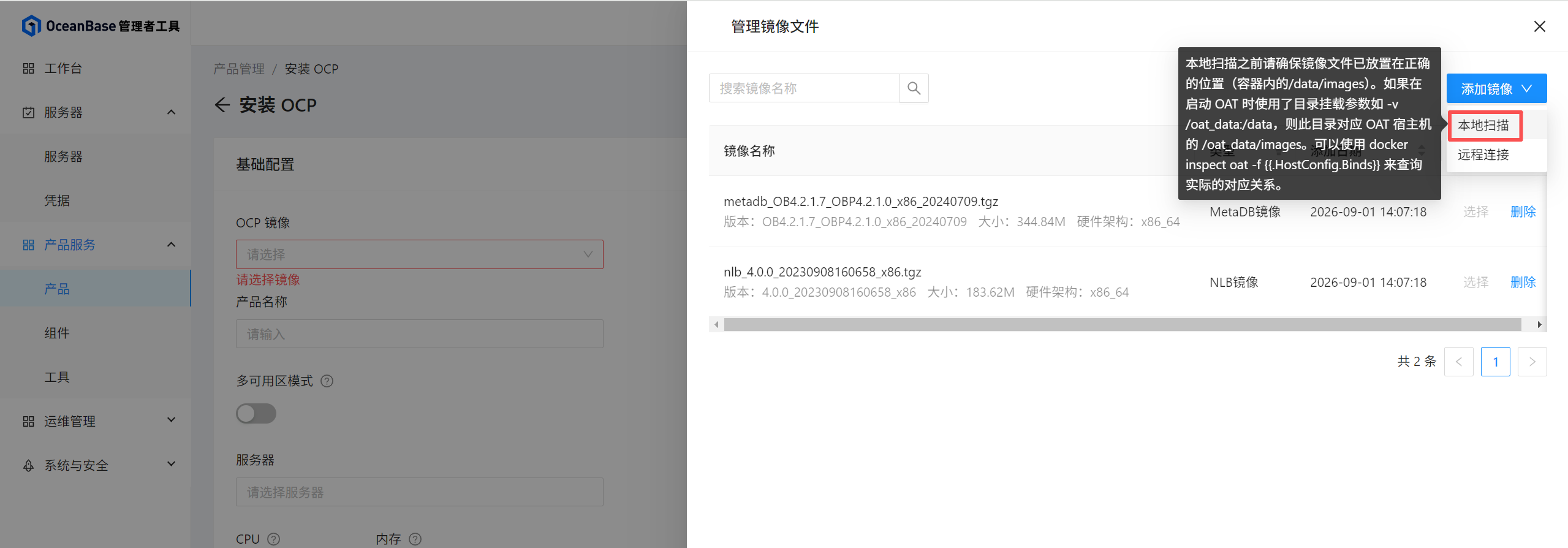The image size is (1568, 548).
Task: Close the 管理镜像文件 drawer
Action: (1539, 26)
